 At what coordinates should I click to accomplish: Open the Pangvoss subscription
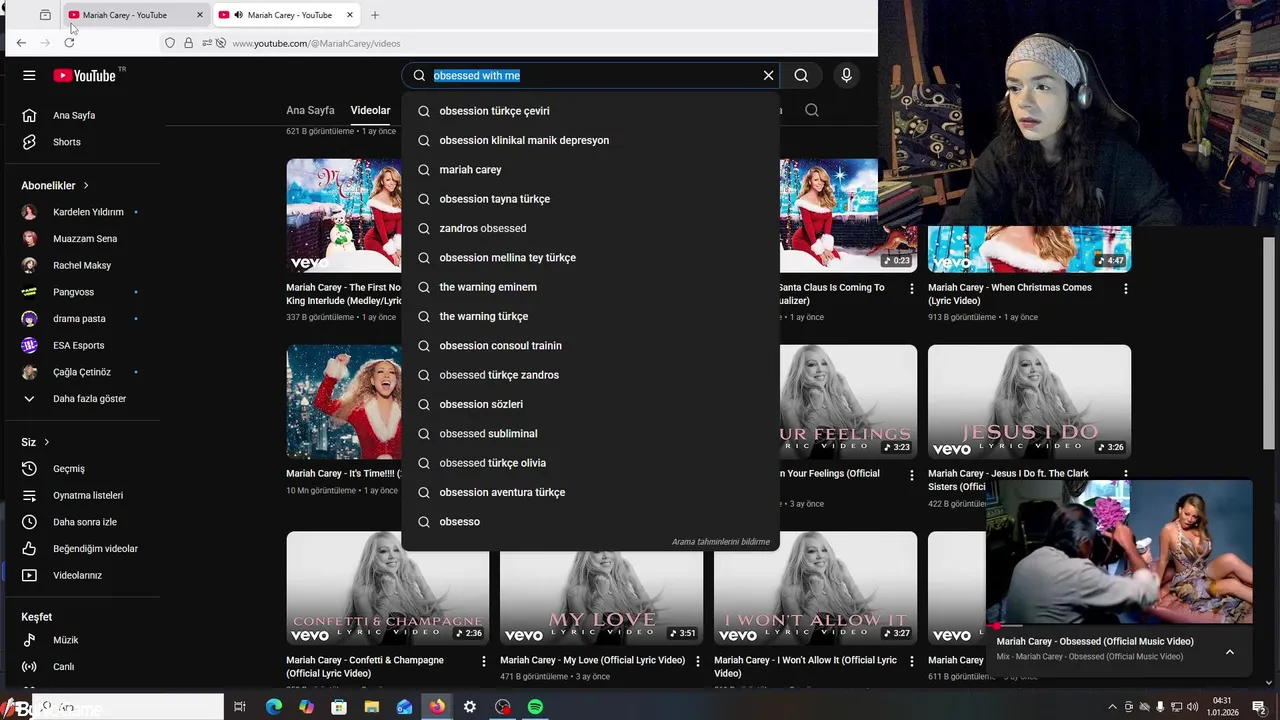pyautogui.click(x=83, y=292)
